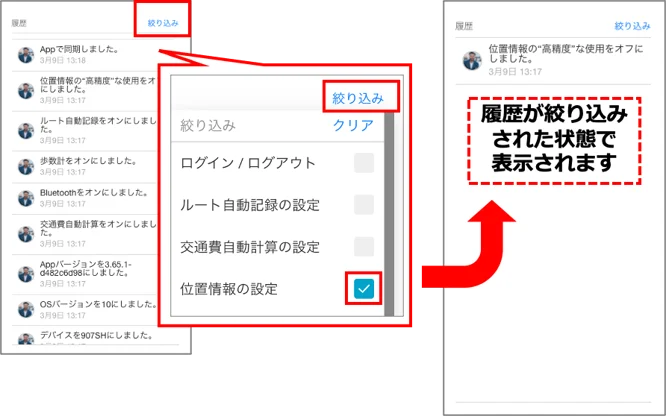Click 3月9日 13:18 timestamp
This screenshot has width=666, height=416.
pyautogui.click(x=63, y=60)
